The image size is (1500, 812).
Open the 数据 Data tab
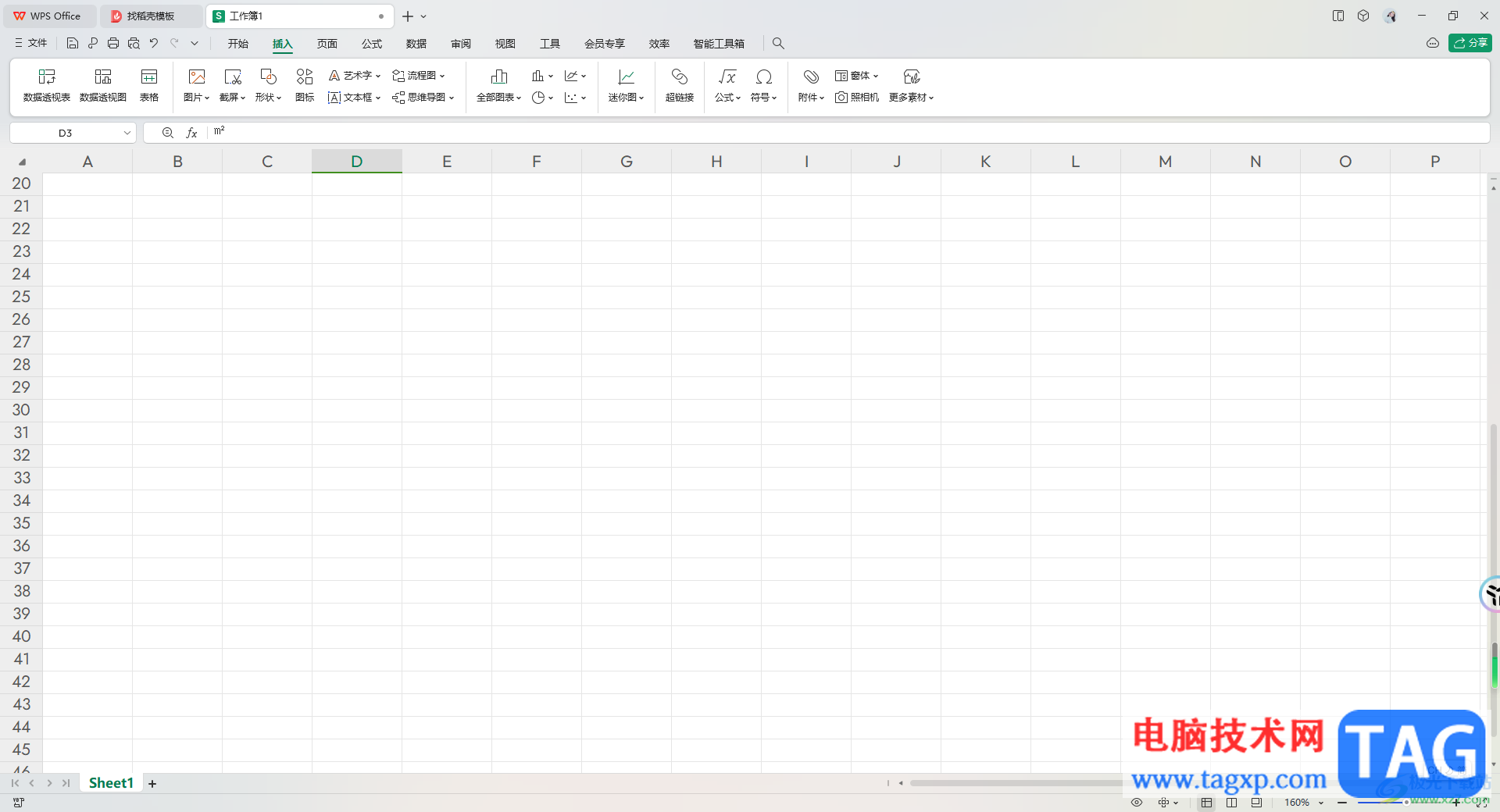point(416,44)
